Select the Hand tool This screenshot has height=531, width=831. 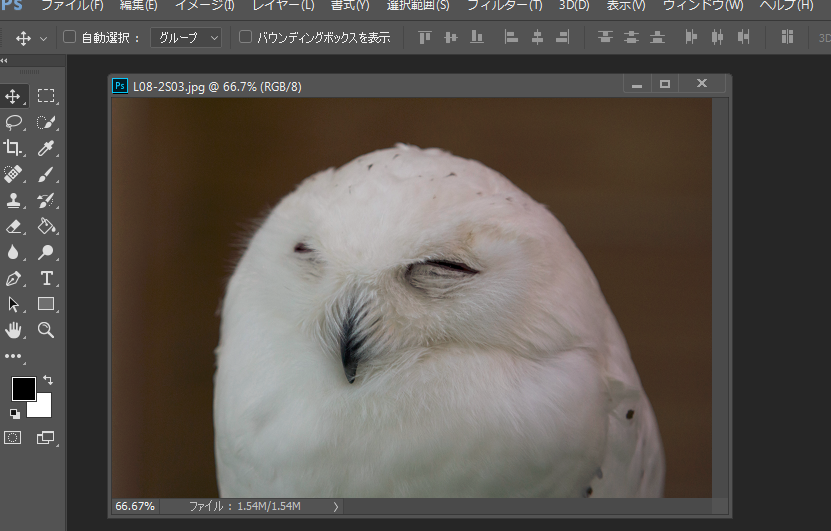14,330
